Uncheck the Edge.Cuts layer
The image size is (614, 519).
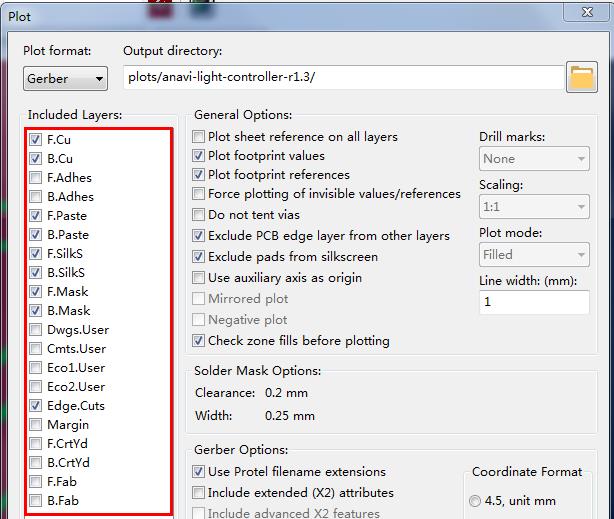point(35,405)
